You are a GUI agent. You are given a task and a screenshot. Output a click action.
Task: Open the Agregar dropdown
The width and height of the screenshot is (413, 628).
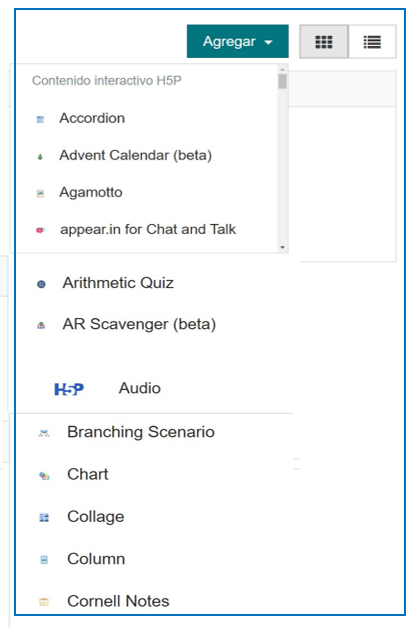point(238,41)
